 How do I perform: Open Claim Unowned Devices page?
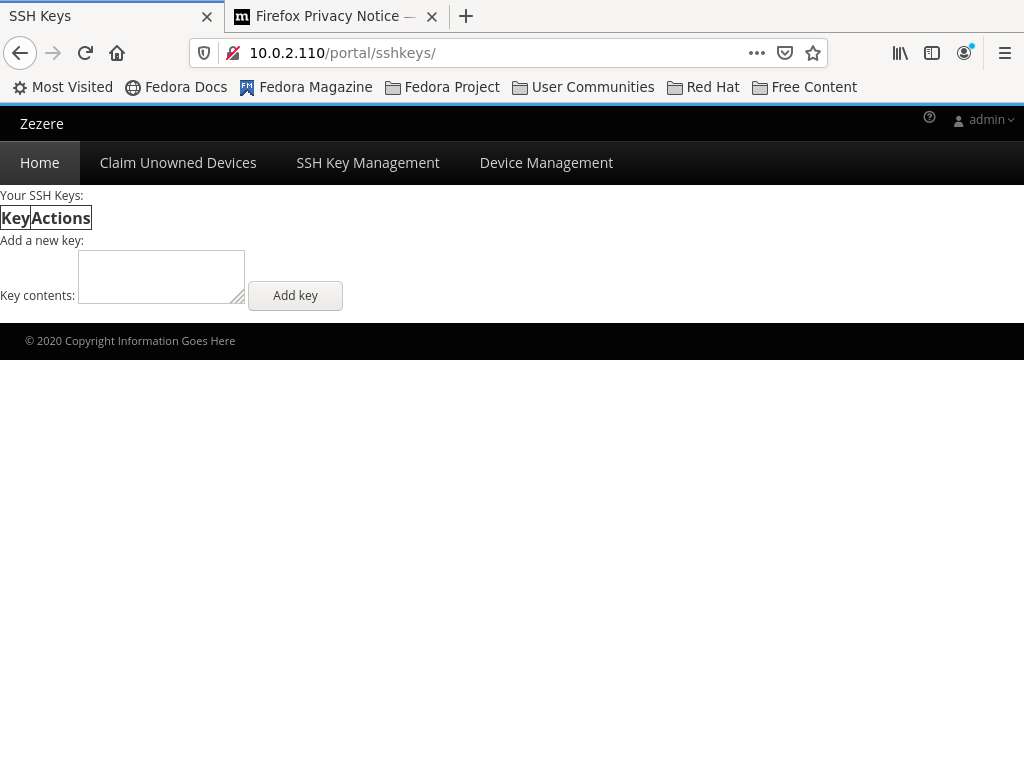178,163
